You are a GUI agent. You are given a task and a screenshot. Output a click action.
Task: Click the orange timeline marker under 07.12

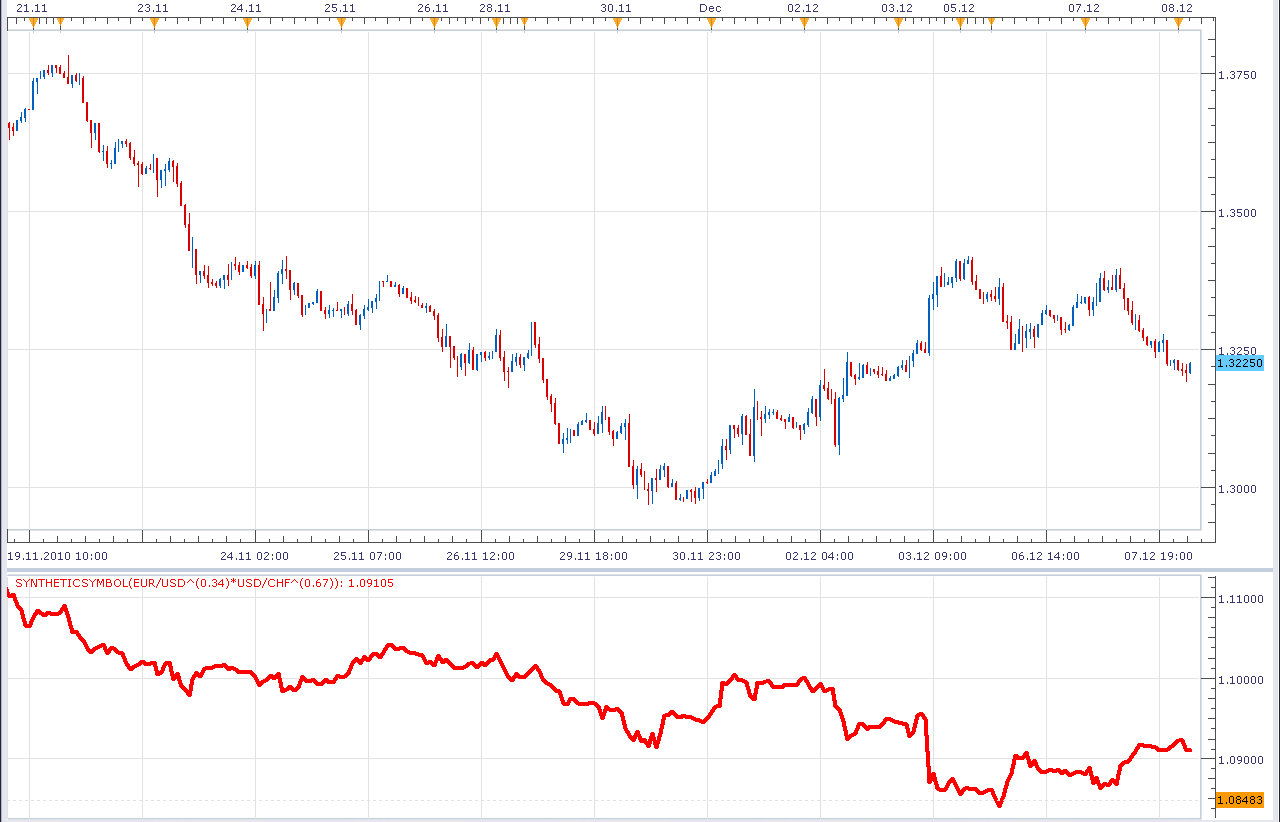[1085, 21]
